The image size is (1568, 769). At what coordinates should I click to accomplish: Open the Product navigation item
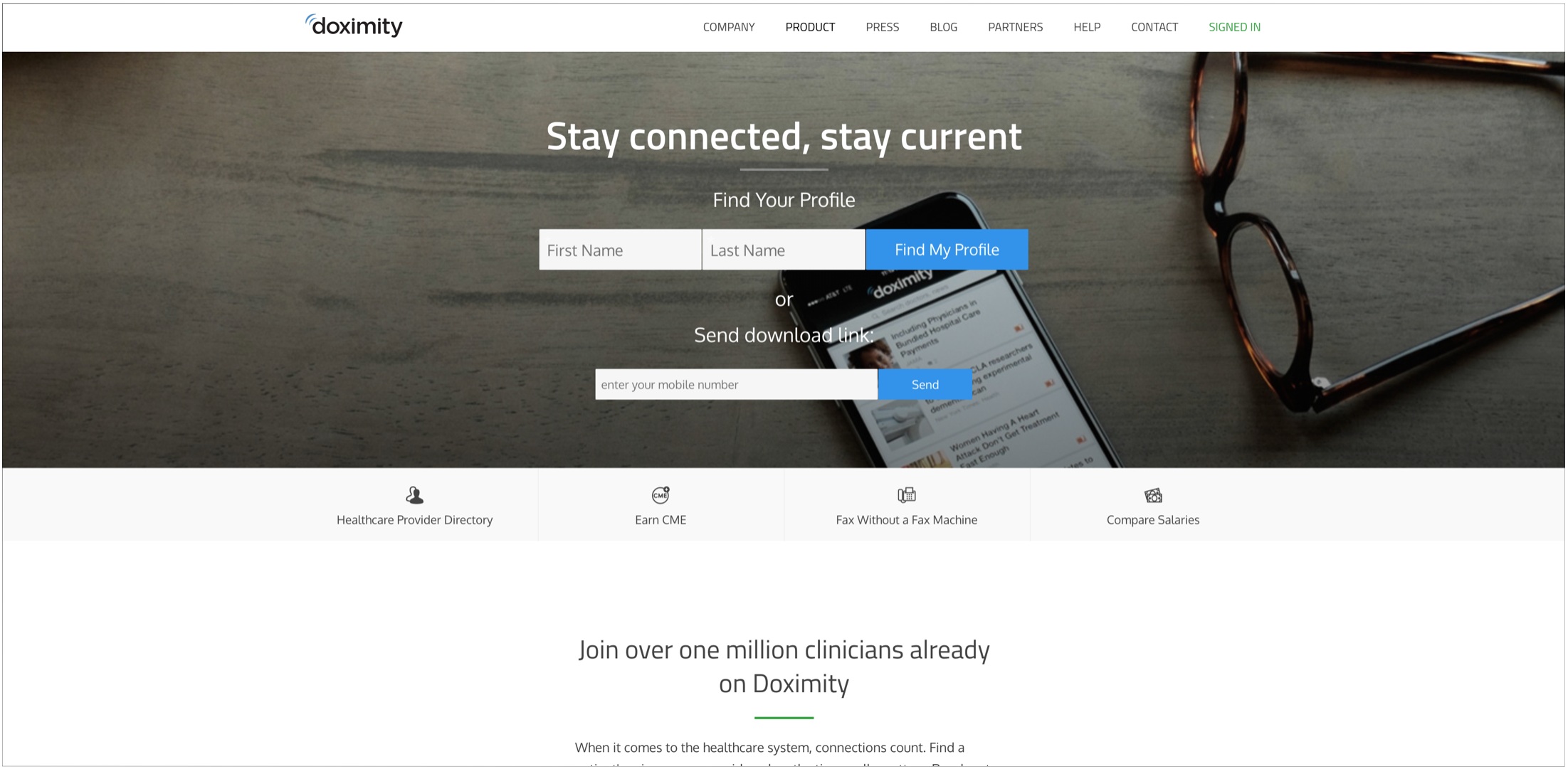pyautogui.click(x=810, y=27)
